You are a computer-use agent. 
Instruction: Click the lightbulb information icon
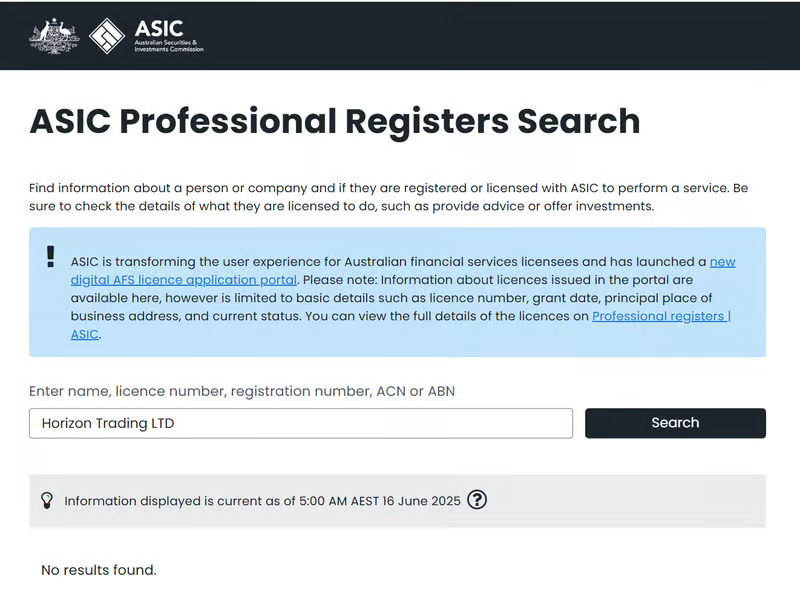click(x=46, y=500)
